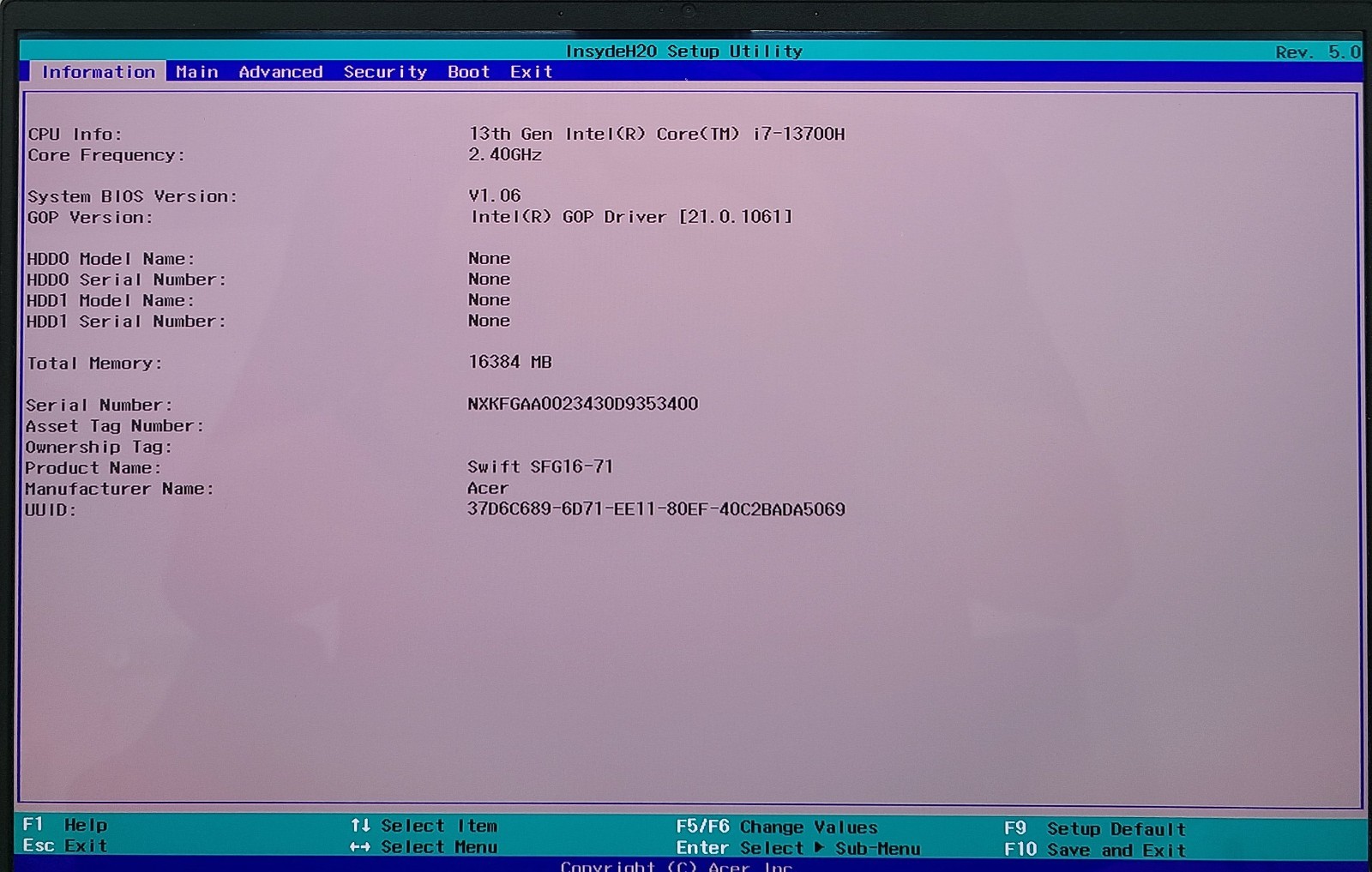Select the manufacturer value "Acer"
1372x872 pixels.
pyautogui.click(x=488, y=488)
